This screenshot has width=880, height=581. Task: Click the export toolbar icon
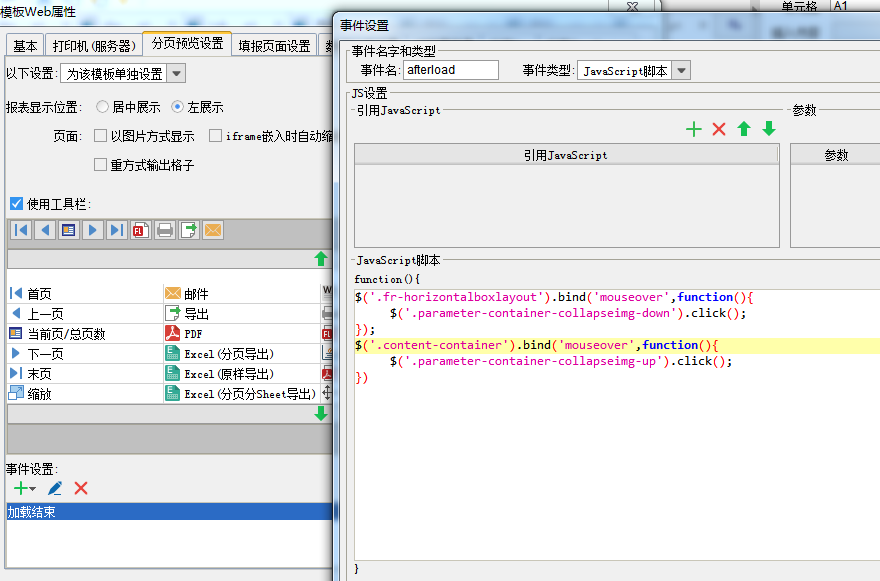[189, 230]
